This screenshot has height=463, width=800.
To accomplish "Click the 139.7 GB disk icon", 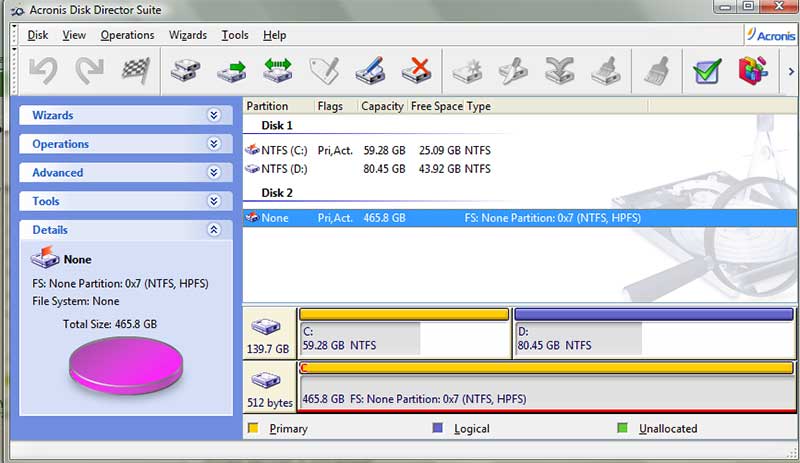I will [x=266, y=327].
